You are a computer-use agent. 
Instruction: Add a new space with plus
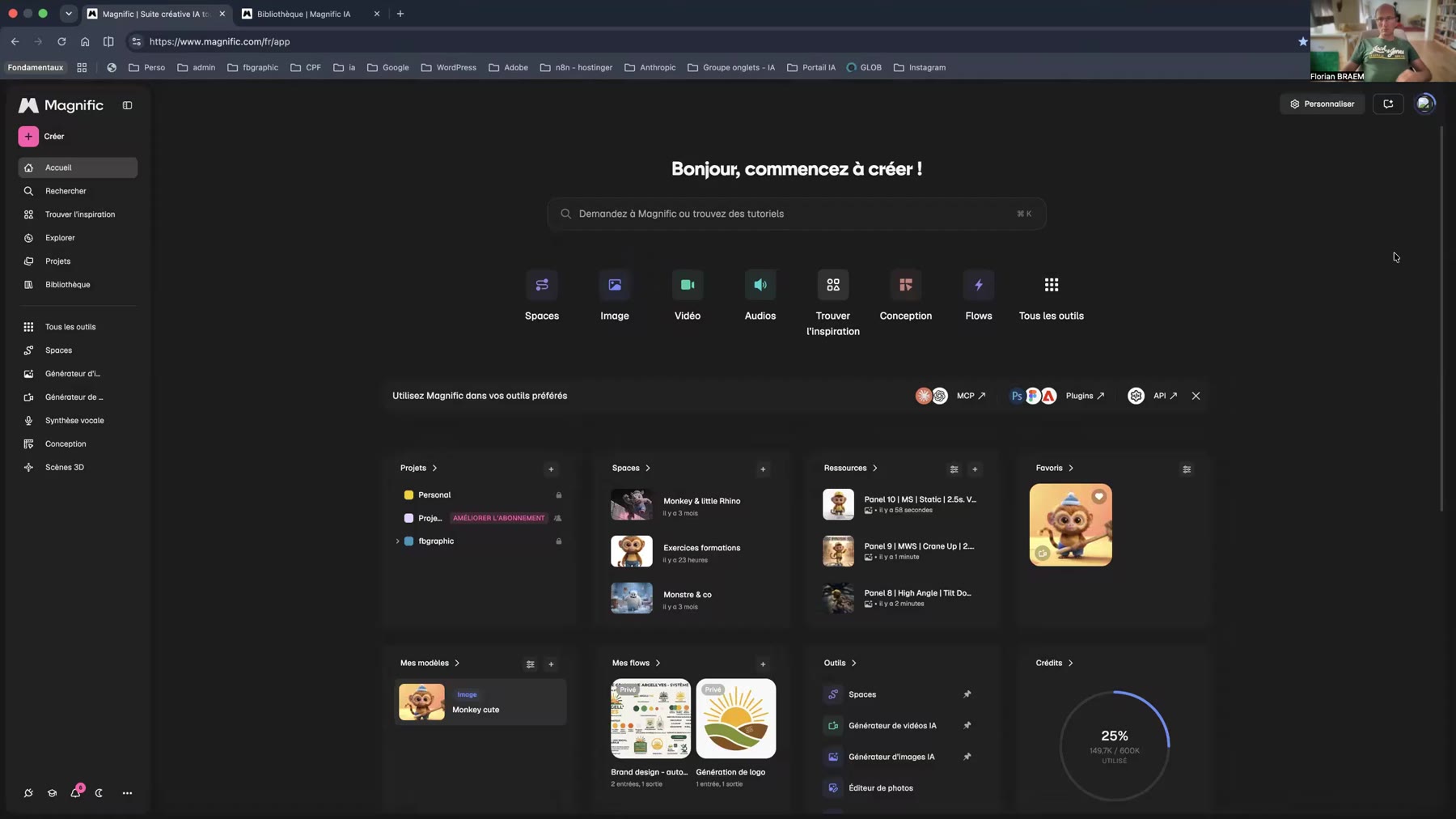[x=763, y=469]
